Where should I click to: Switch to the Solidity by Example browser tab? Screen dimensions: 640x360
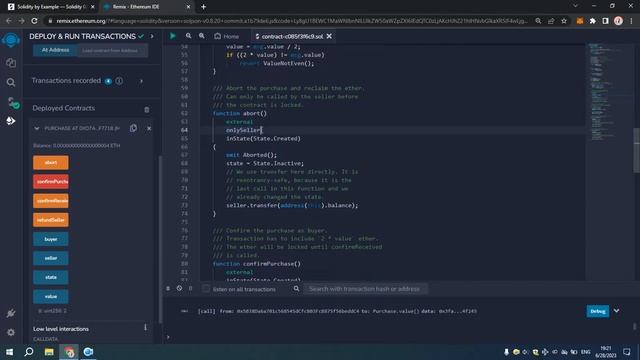pos(51,7)
